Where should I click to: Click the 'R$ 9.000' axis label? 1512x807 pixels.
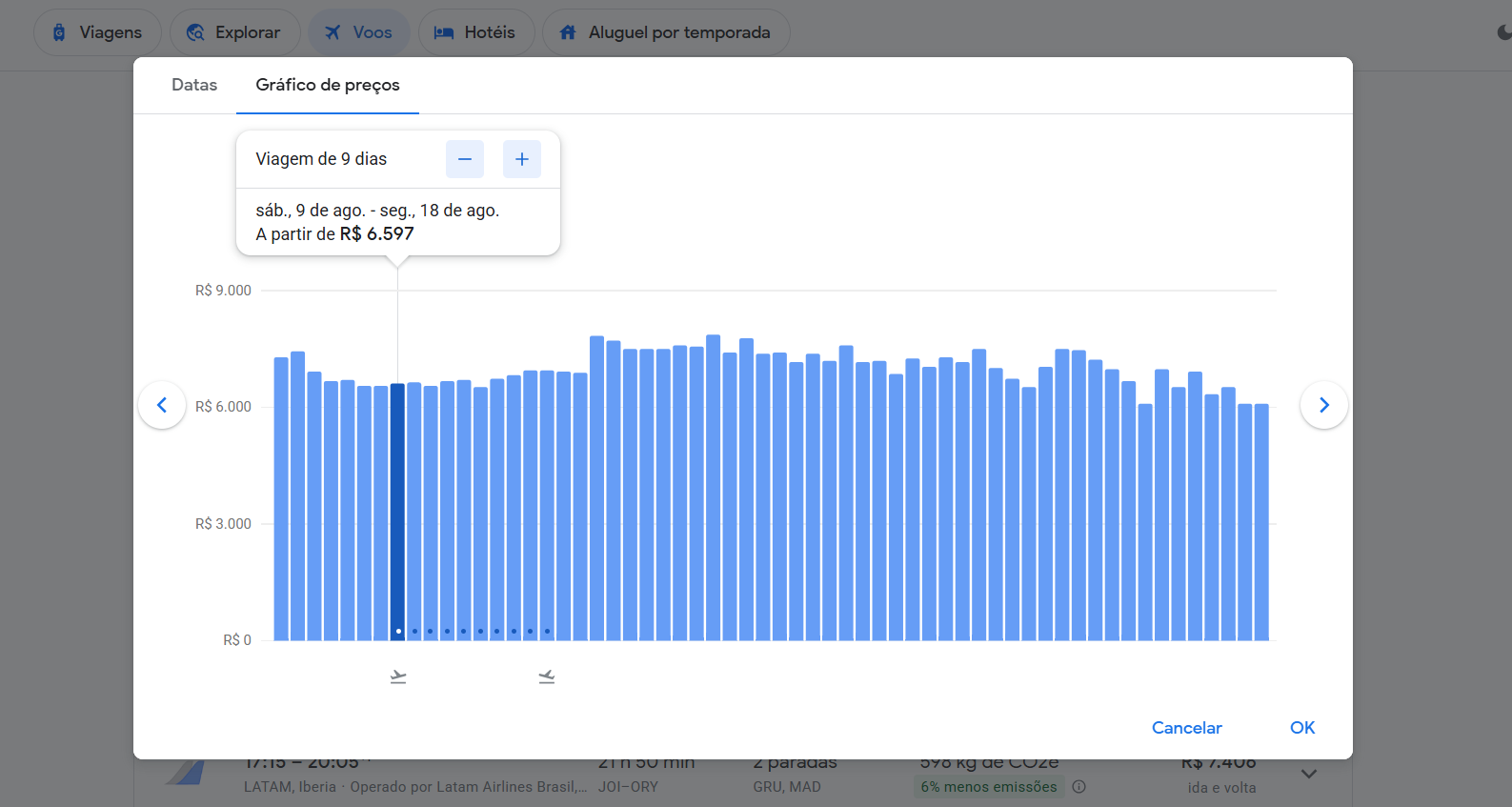pyautogui.click(x=223, y=291)
